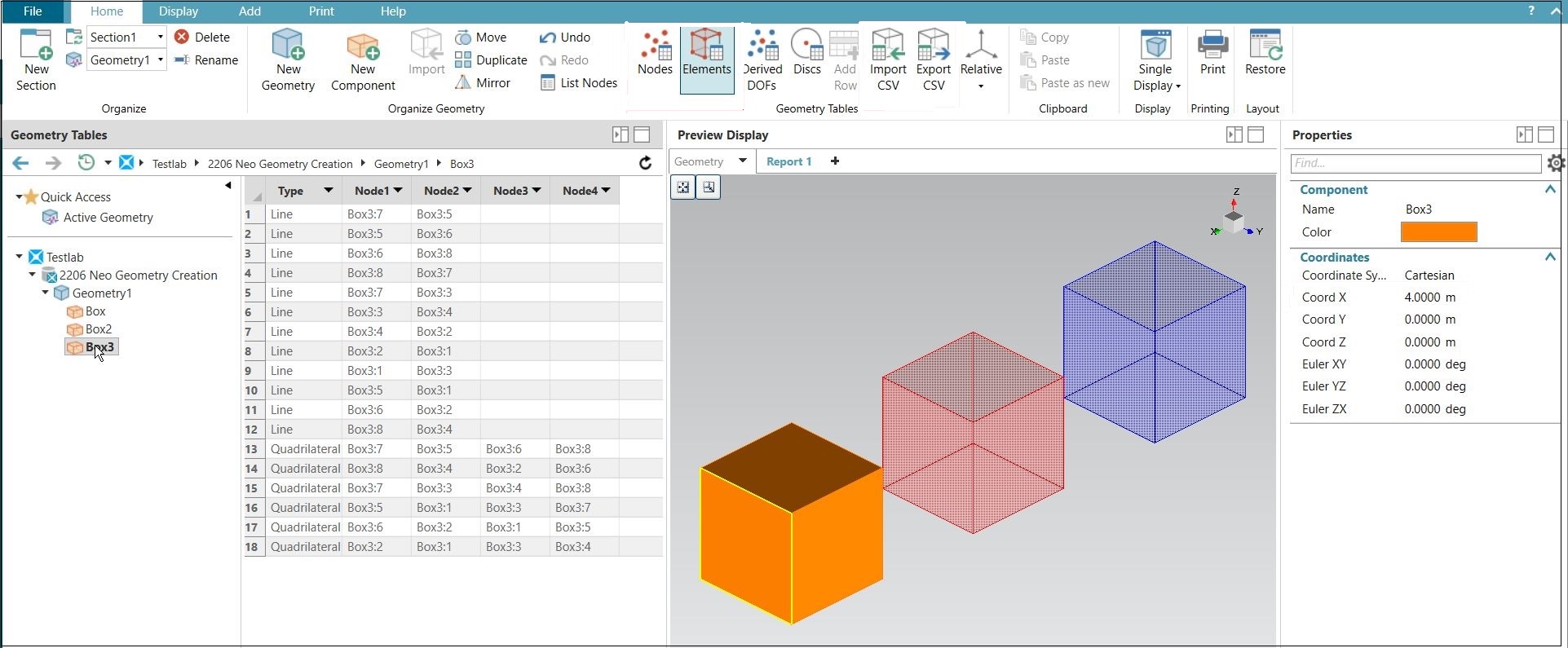Viewport: 1568px width, 648px height.
Task: Click the New Section icon
Action: (36, 60)
